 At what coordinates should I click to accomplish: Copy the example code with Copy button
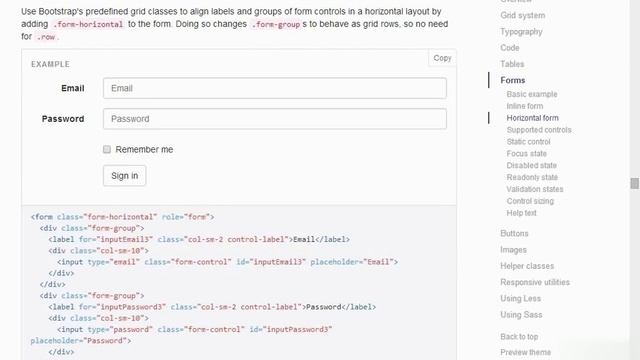pyautogui.click(x=442, y=58)
